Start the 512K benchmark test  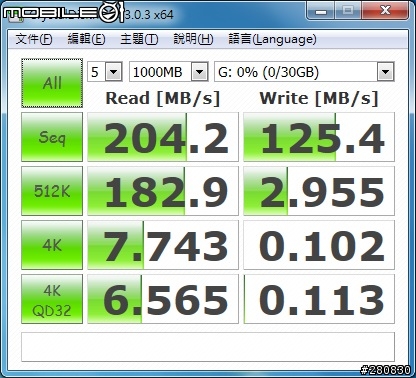pyautogui.click(x=52, y=191)
